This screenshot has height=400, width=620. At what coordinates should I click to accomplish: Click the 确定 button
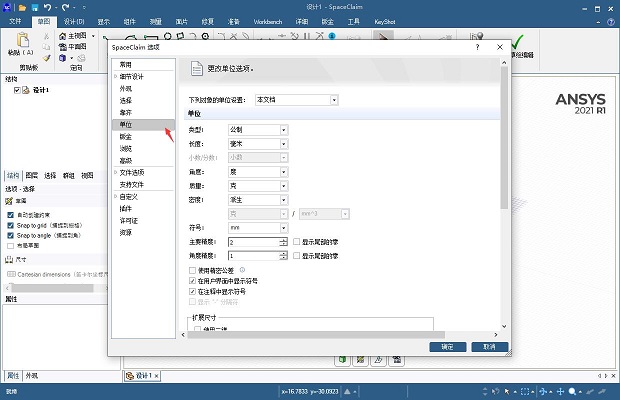(448, 347)
